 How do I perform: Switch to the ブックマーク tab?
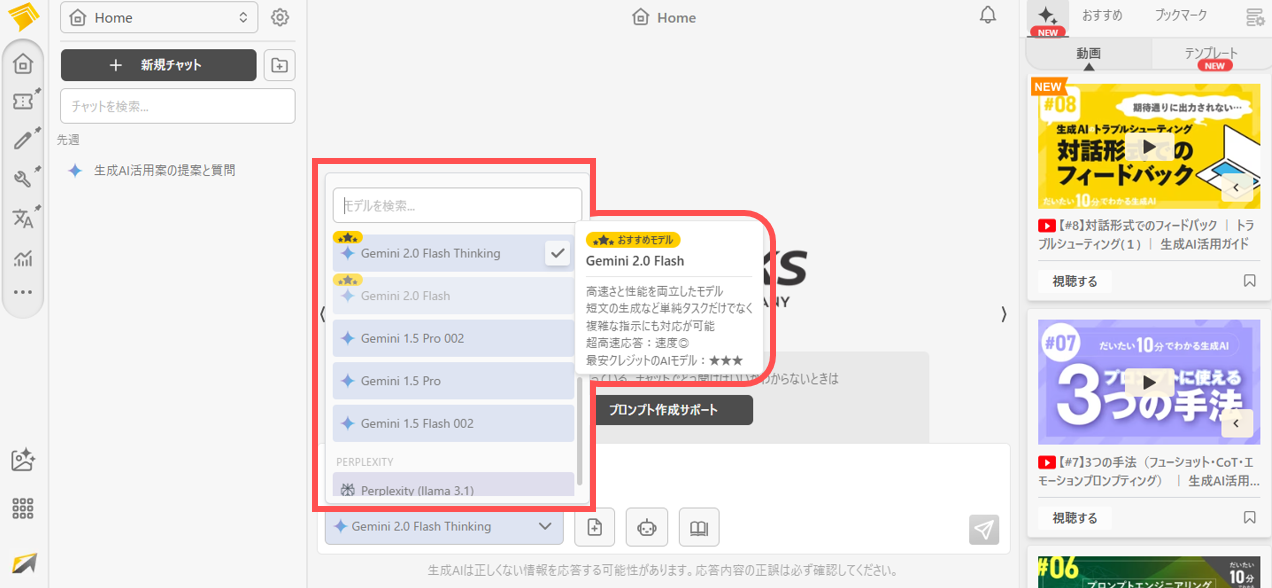[x=1180, y=16]
